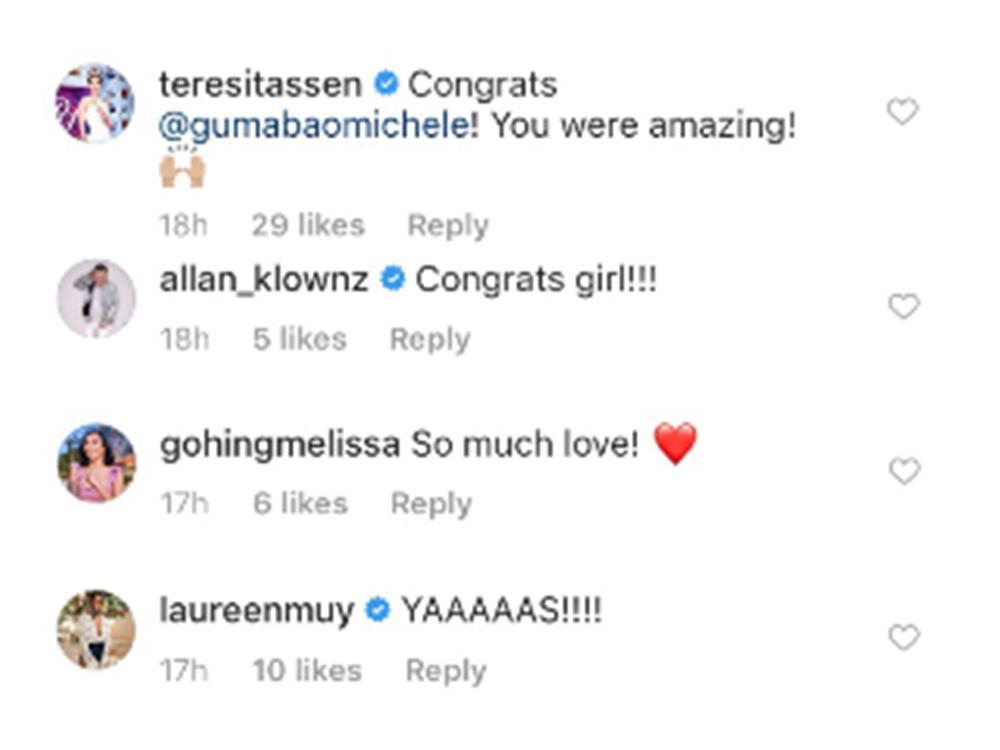View allan_klownz avatar

[x=95, y=298]
